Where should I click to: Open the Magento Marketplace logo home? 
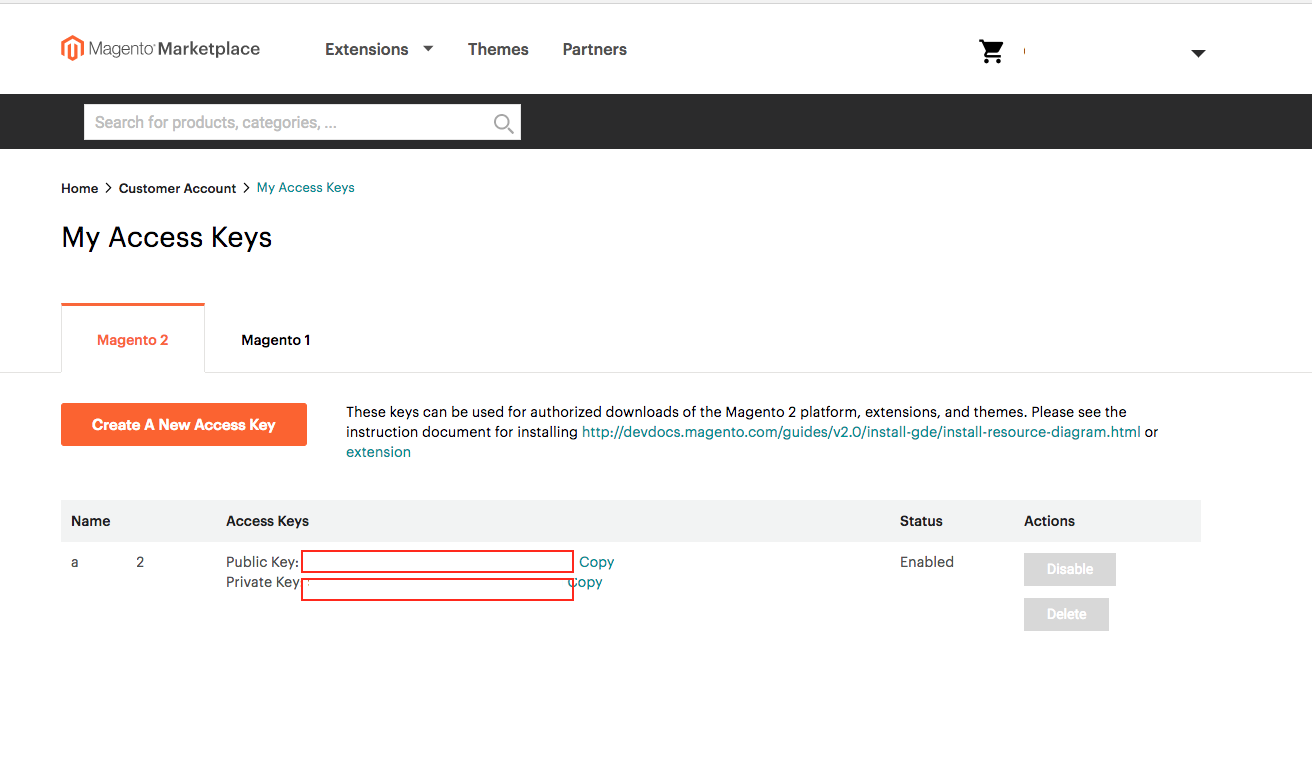(x=160, y=49)
